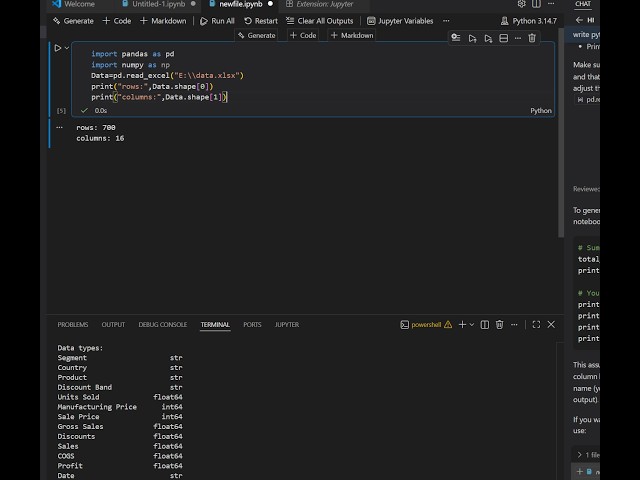Image resolution: width=640 pixels, height=480 pixels.
Task: Select the TERMINAL panel tab
Action: tap(215, 324)
